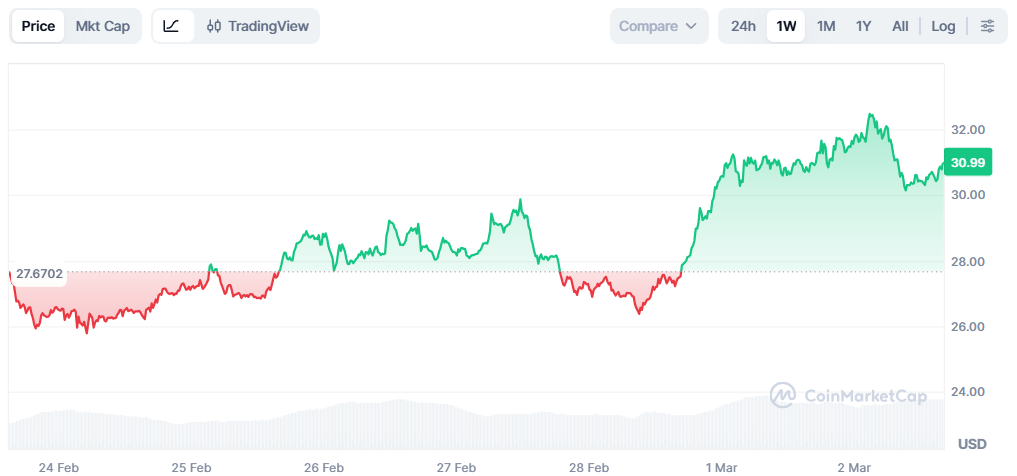
Task: Toggle the Log scale option
Action: pyautogui.click(x=943, y=26)
